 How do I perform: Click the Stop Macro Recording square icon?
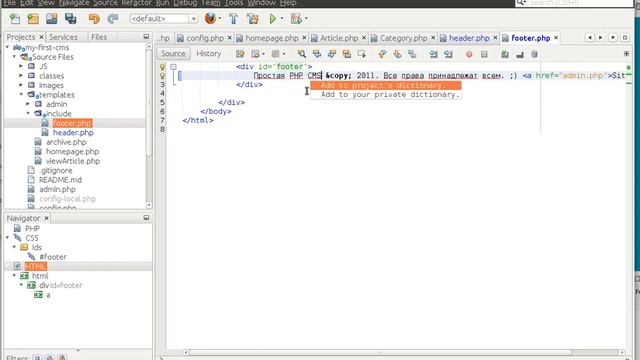click(484, 54)
